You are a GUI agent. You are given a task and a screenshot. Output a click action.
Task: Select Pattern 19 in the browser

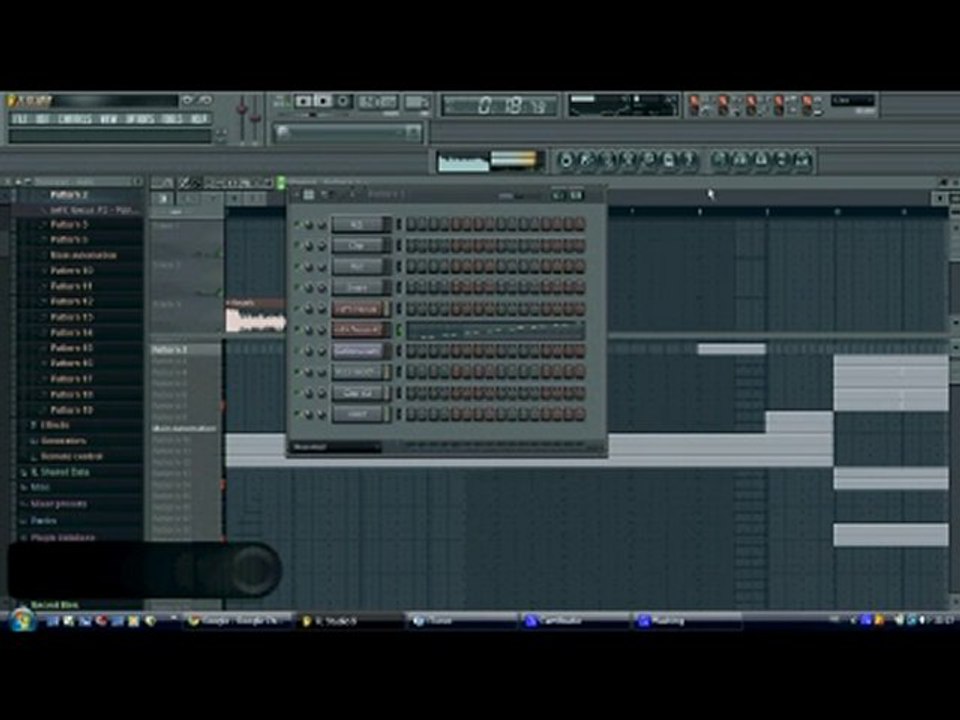72,410
